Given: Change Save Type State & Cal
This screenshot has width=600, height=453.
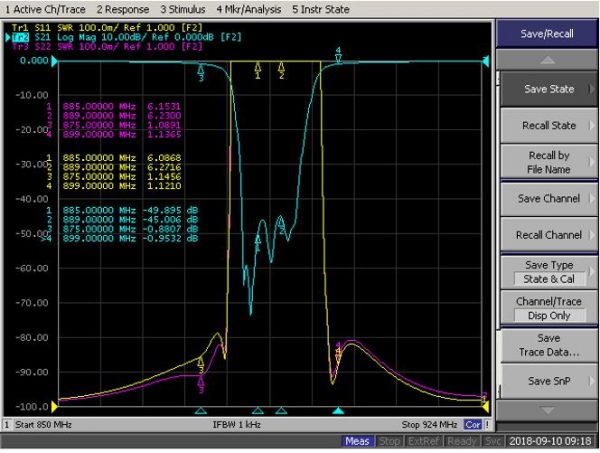Looking at the screenshot, I should (x=549, y=272).
